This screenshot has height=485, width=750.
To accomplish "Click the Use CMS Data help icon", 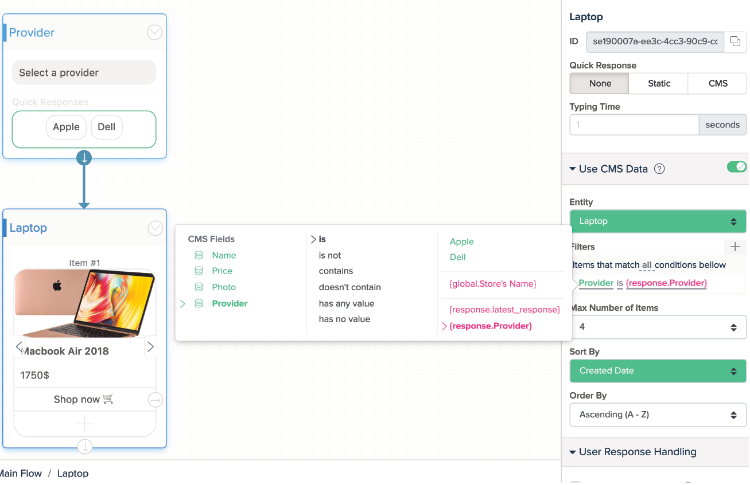I will pos(660,169).
